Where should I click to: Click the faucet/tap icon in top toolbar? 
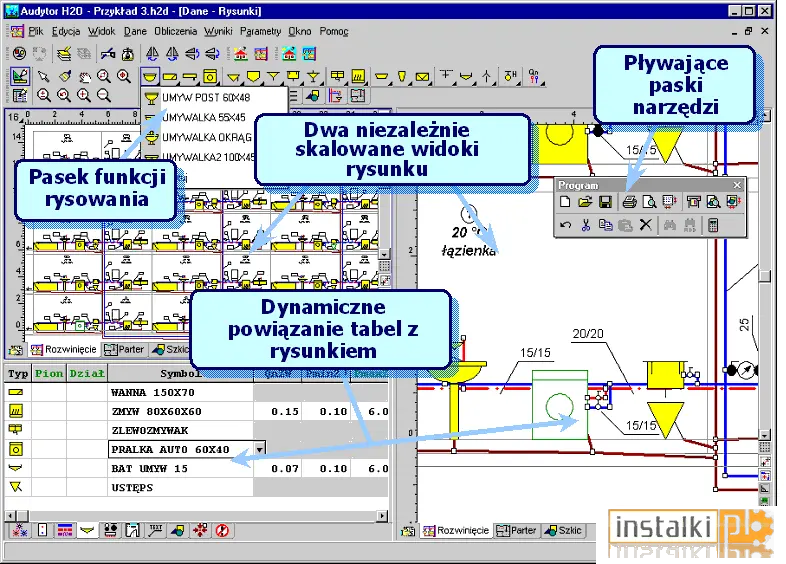pyautogui.click(x=108, y=54)
